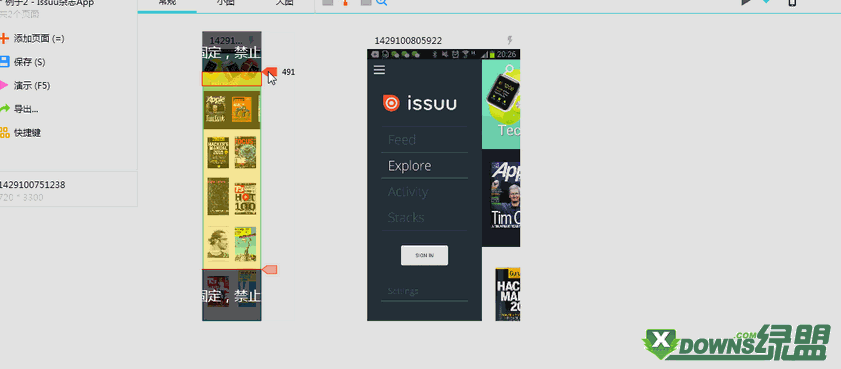Open the Explore menu entry
This screenshot has height=369, width=841.
[409, 166]
